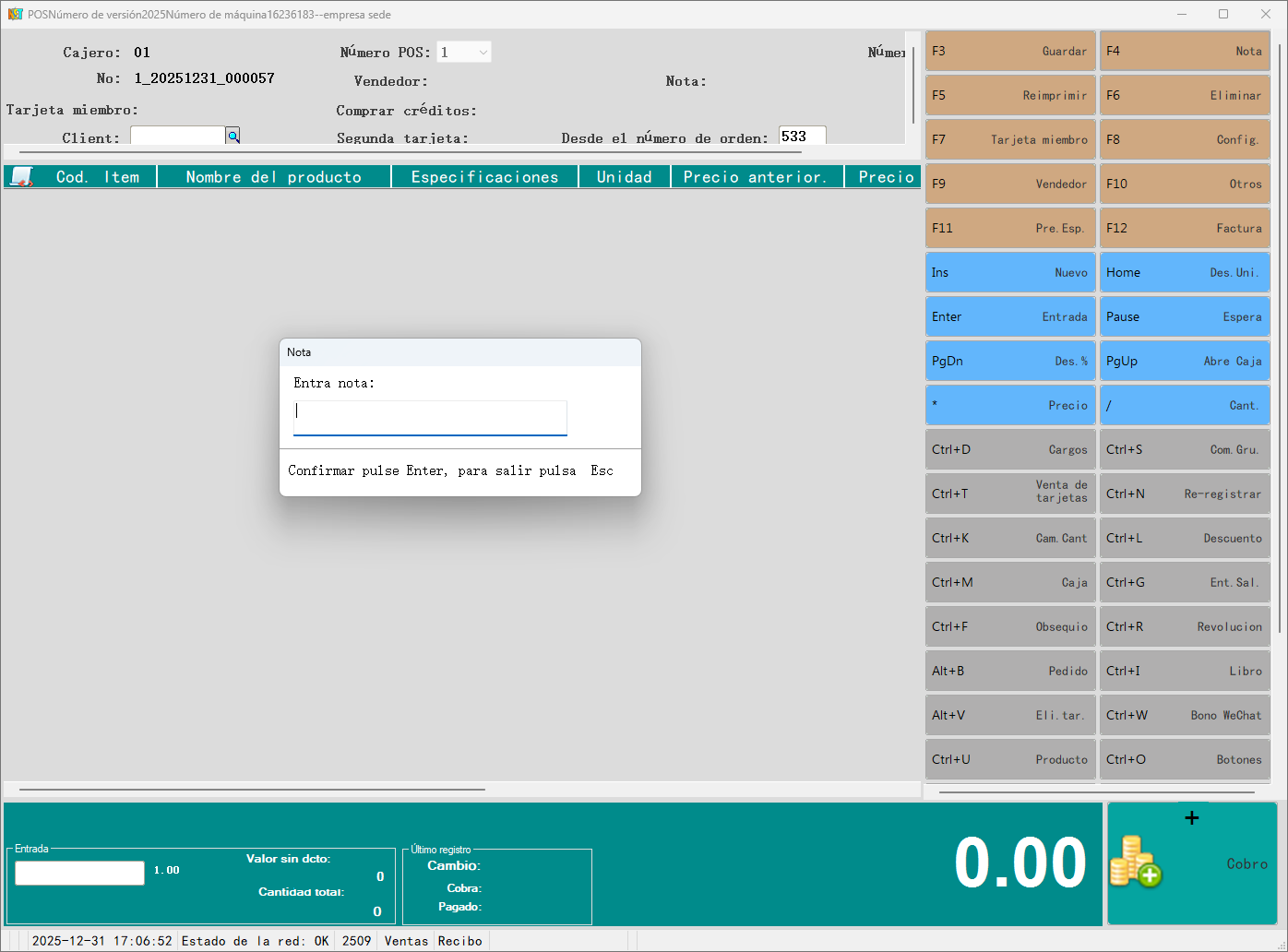Select the F12 Factura button

pyautogui.click(x=1185, y=228)
